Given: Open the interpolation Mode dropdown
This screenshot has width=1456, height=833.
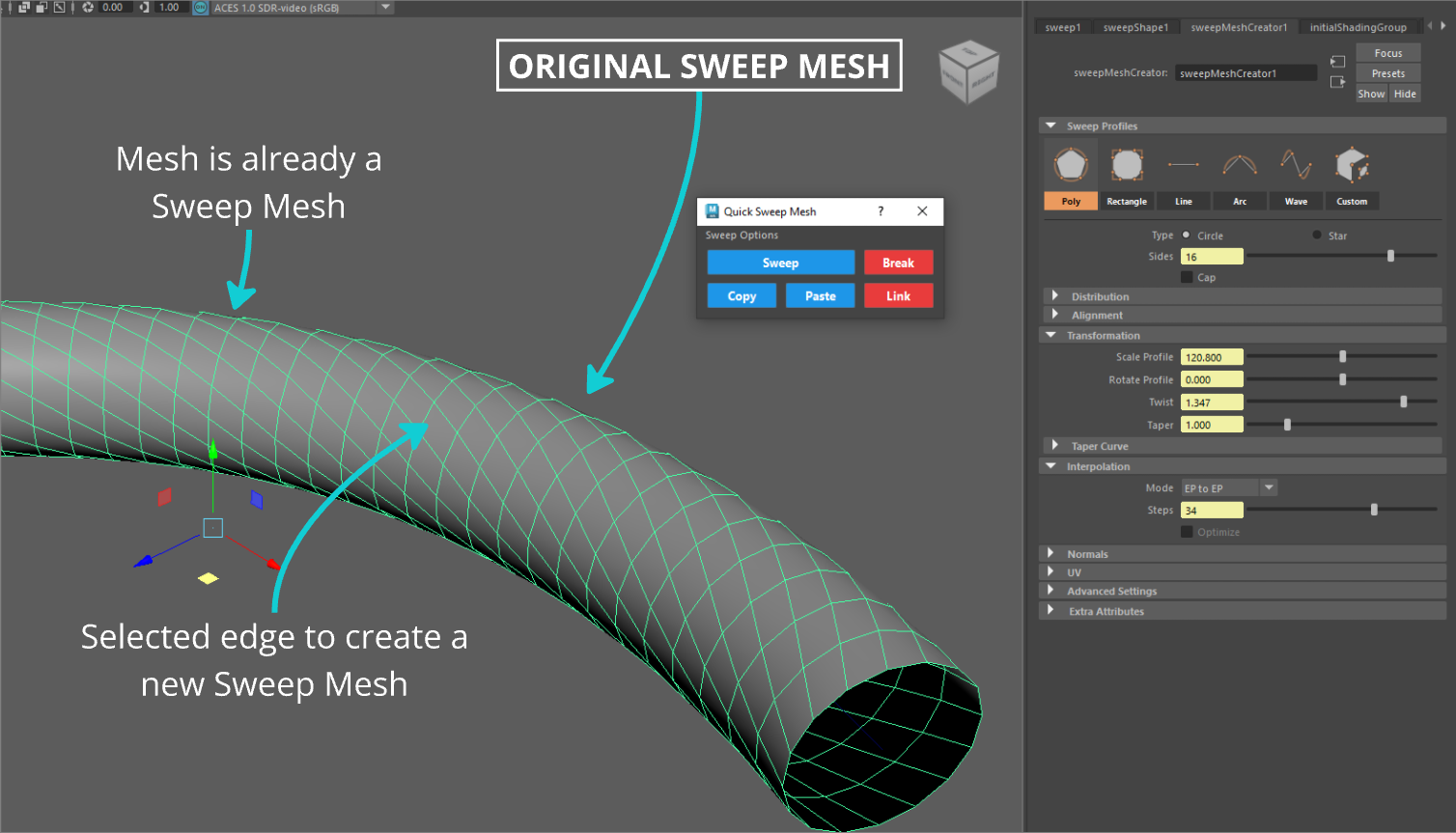Looking at the screenshot, I should click(x=1269, y=488).
